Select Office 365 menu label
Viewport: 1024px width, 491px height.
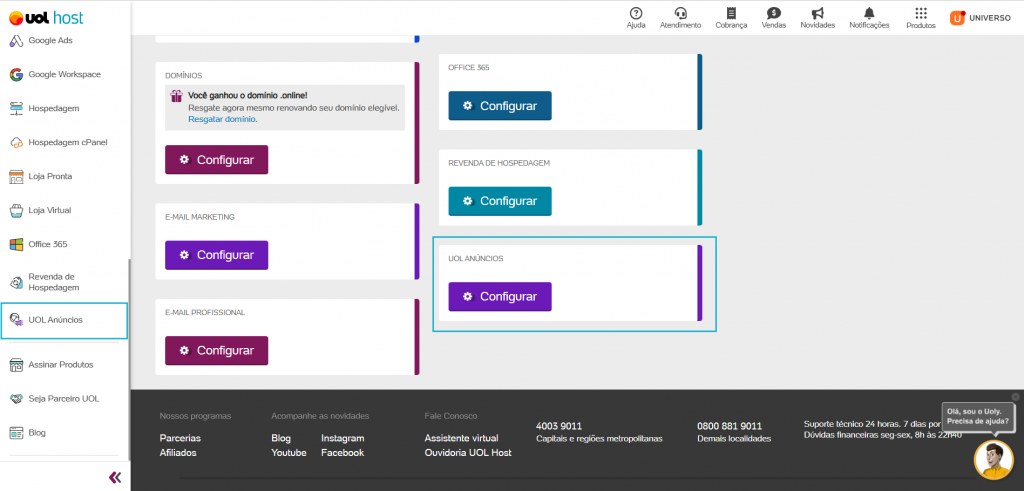point(48,244)
